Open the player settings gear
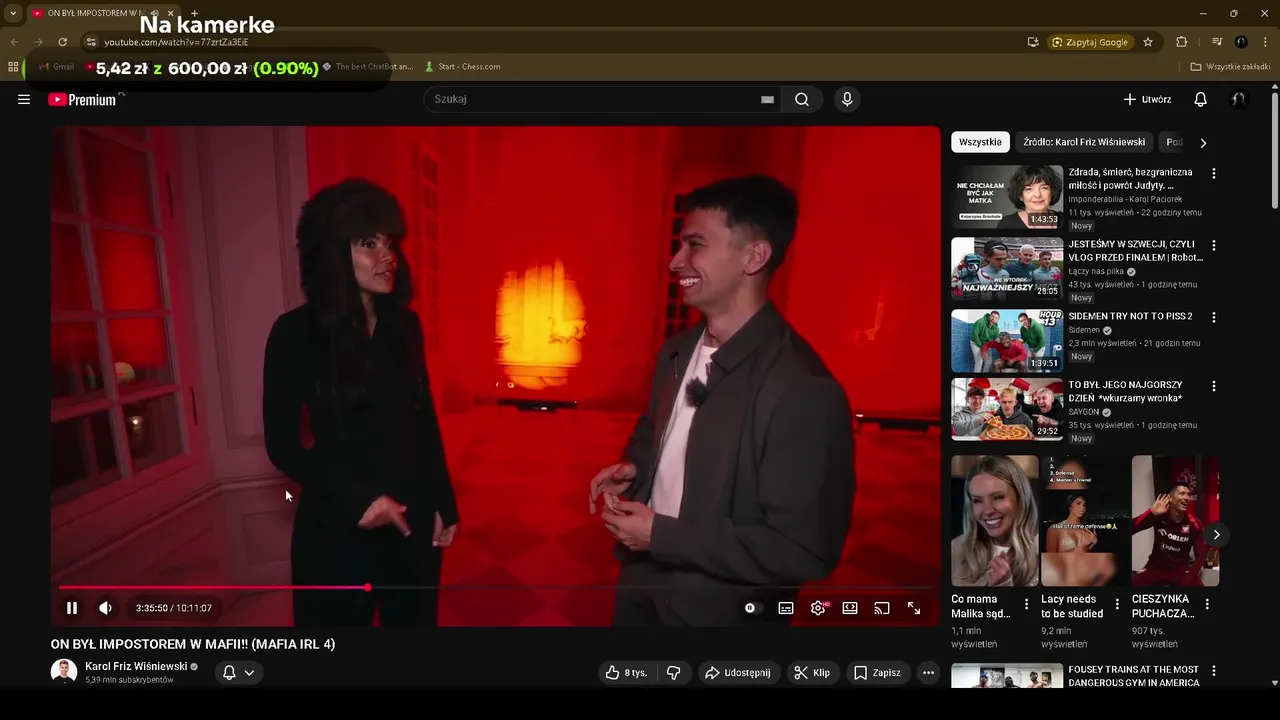1280x720 pixels. 818,608
